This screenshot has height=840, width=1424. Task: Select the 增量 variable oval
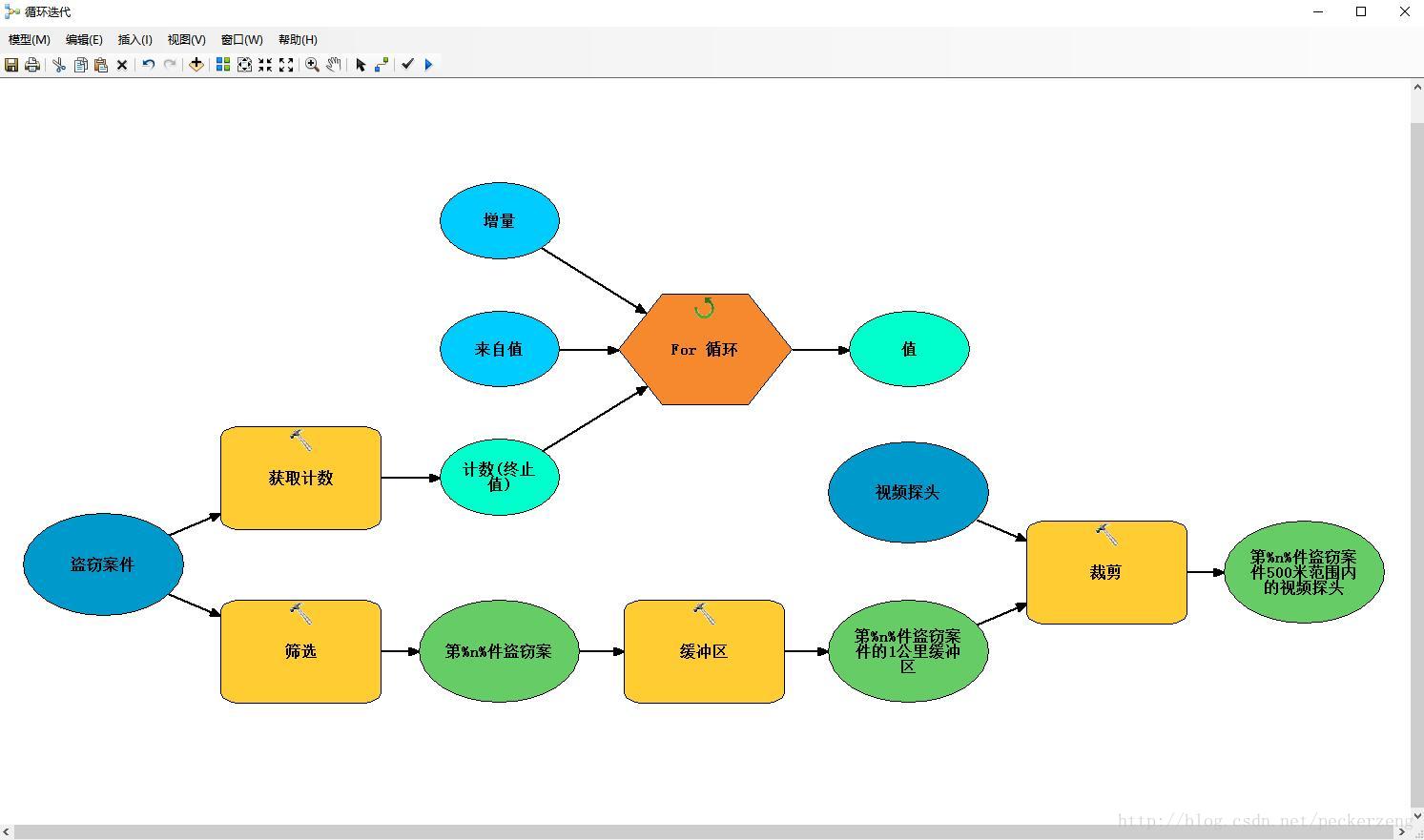499,220
